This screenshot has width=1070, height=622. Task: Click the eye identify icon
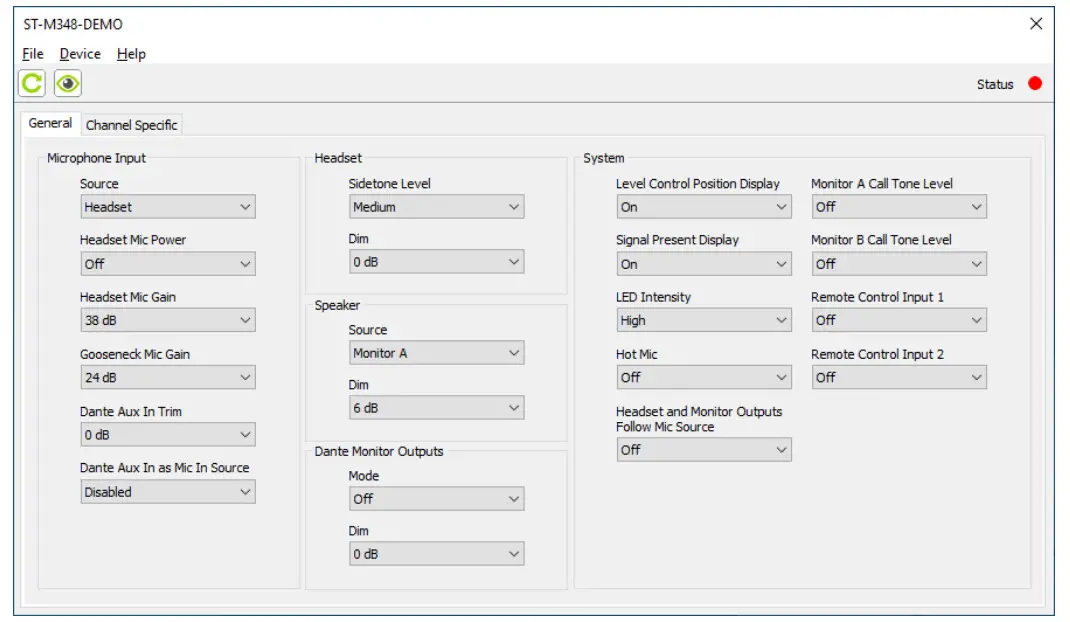[67, 84]
